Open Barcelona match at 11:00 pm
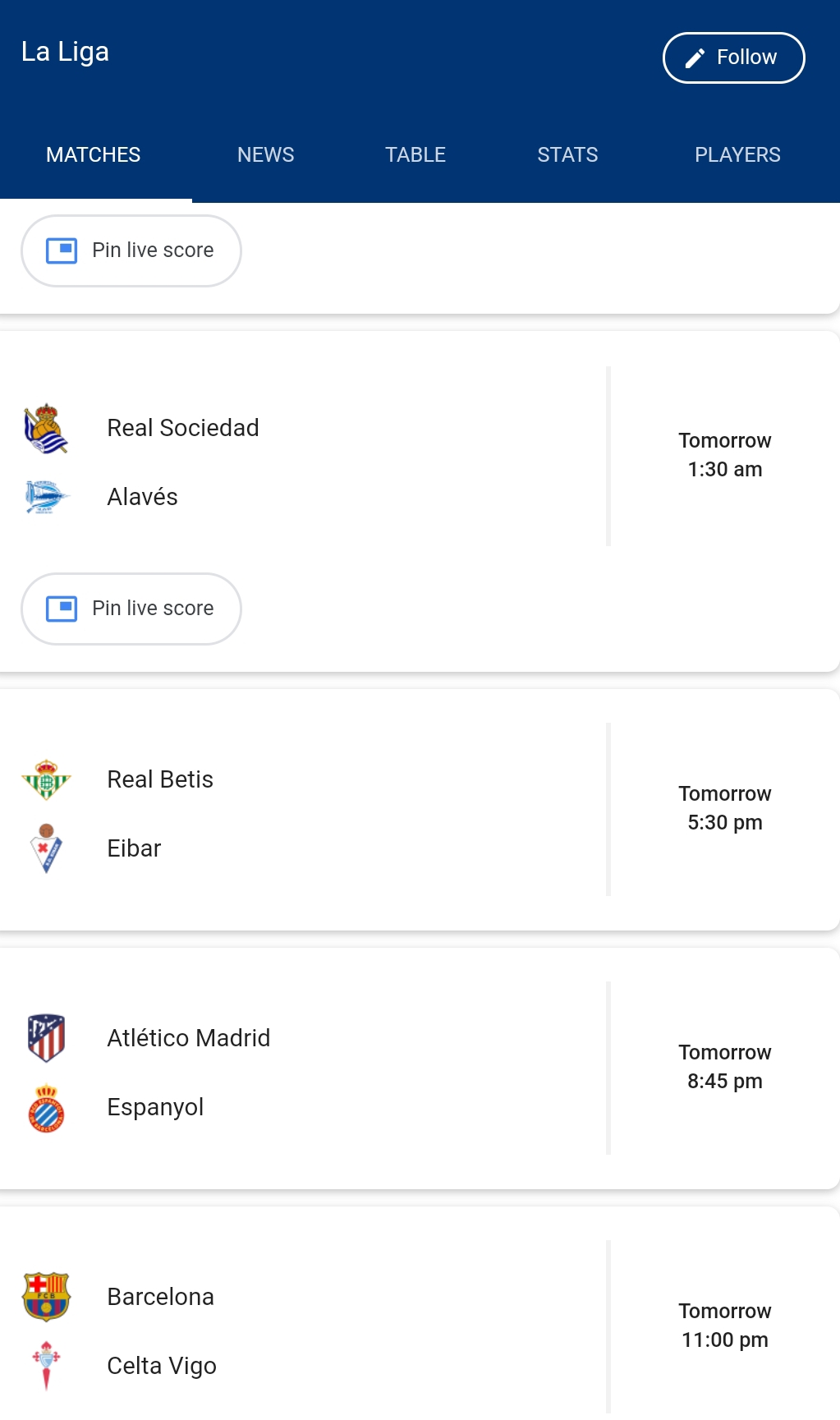Screen dimensions: 840x1420 (x=724, y=1326)
